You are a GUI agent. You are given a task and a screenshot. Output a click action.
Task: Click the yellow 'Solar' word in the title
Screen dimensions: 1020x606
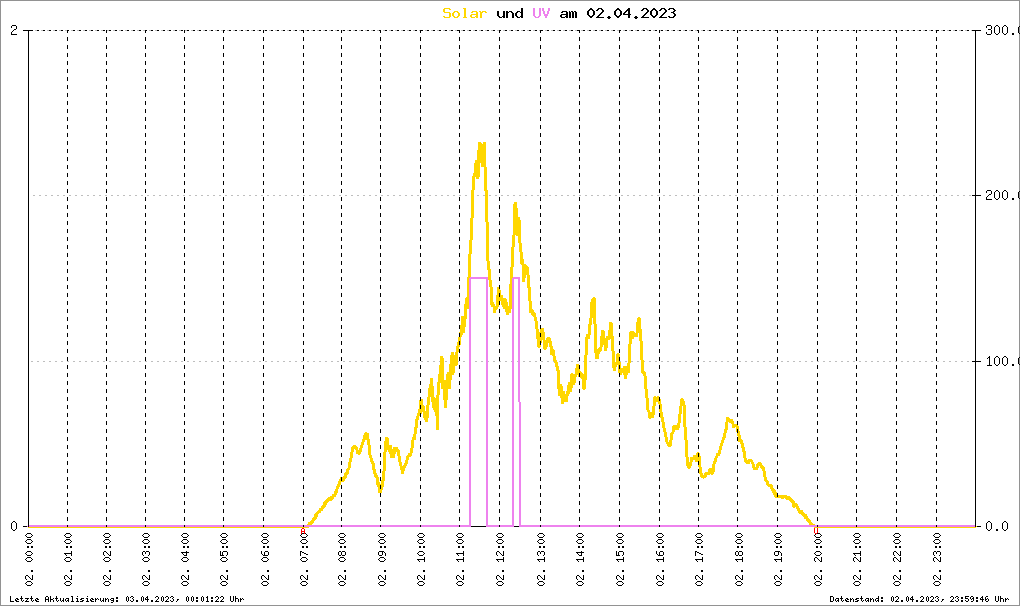(x=464, y=13)
